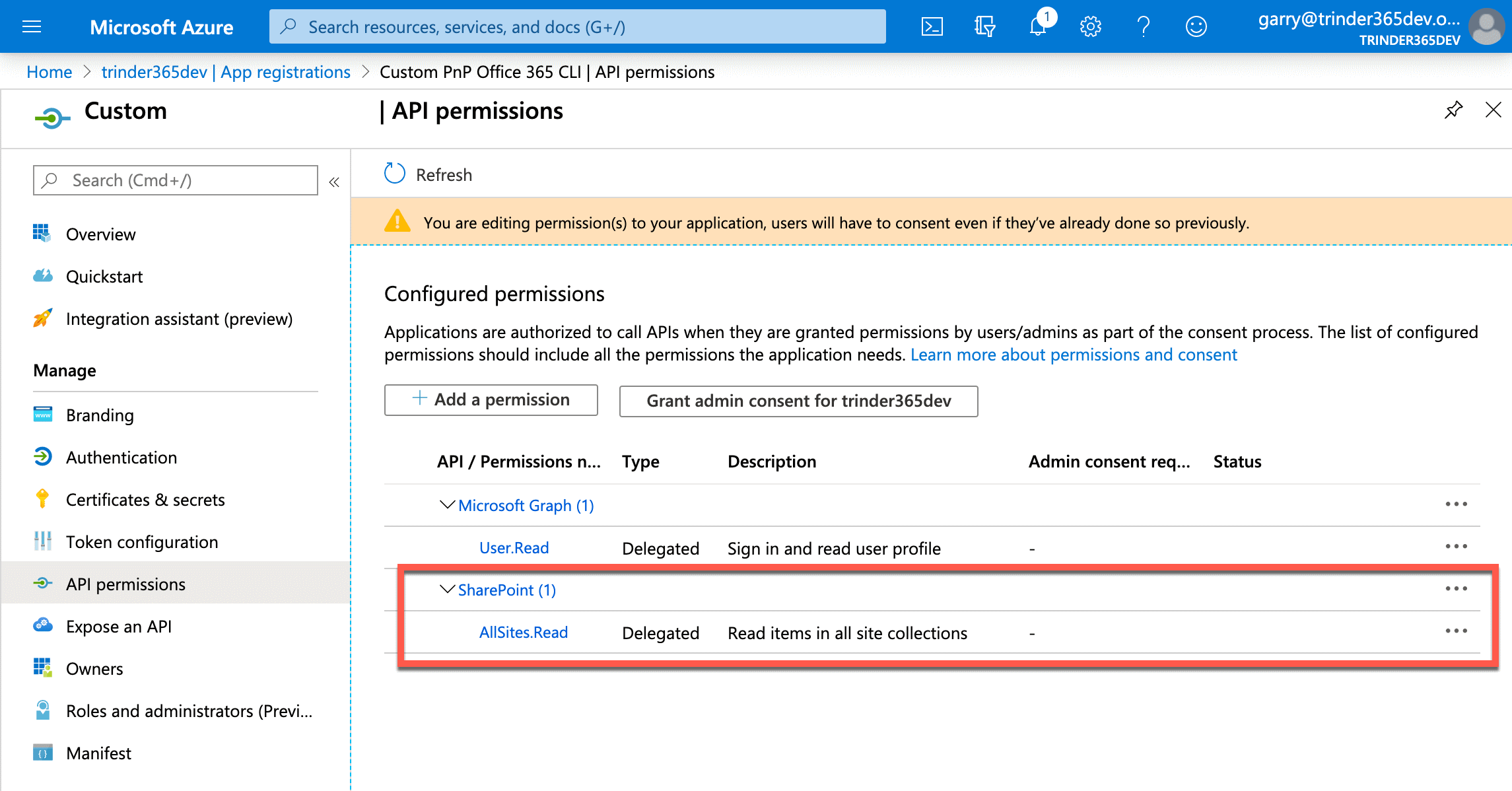This screenshot has height=791, width=1512.
Task: Click Add a permission button
Action: point(491,400)
